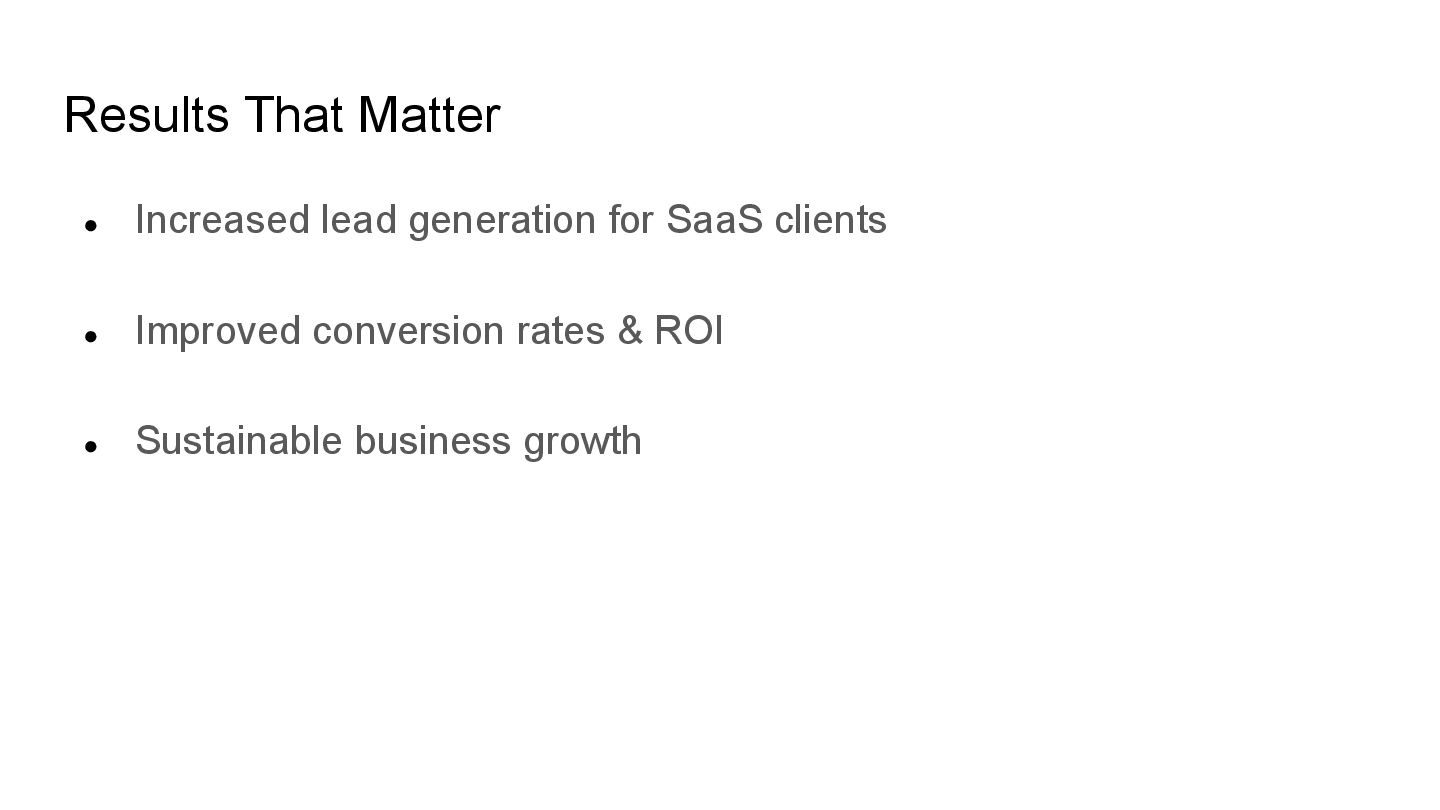Click the word 'Results' in the title
Screen dimensions: 1440x810
tap(147, 114)
